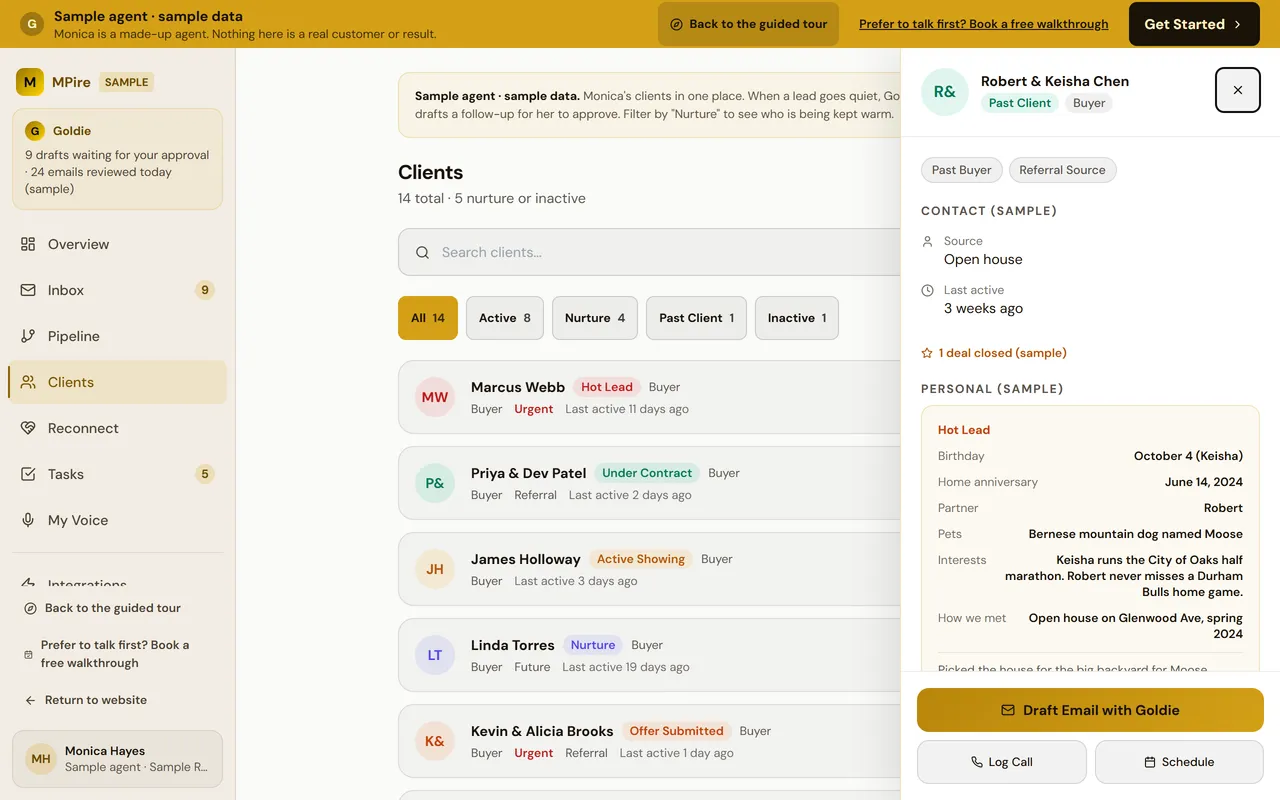Screen dimensions: 1280x800
Task: Click 1 deal closed (sample) text
Action: coord(1002,353)
